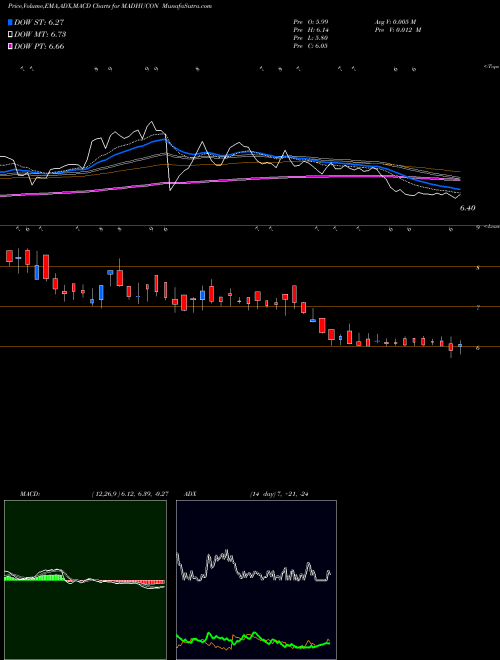Click the 'Pre L: 5.80' low value

[311, 38]
